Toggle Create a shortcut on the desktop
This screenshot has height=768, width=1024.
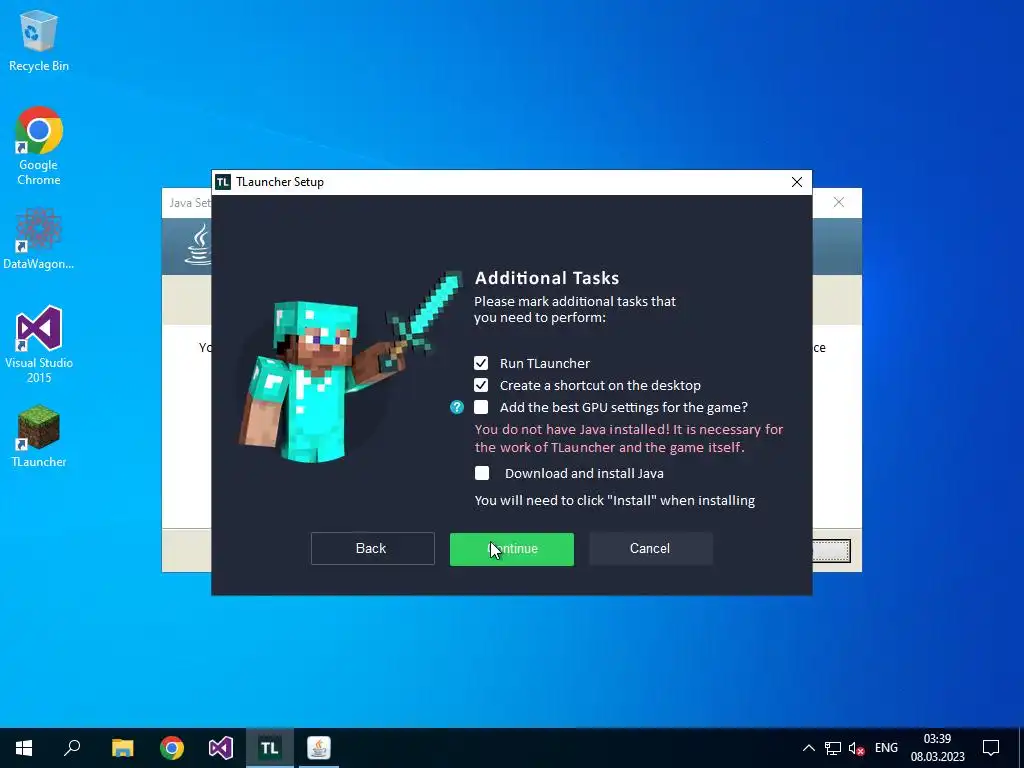click(481, 385)
